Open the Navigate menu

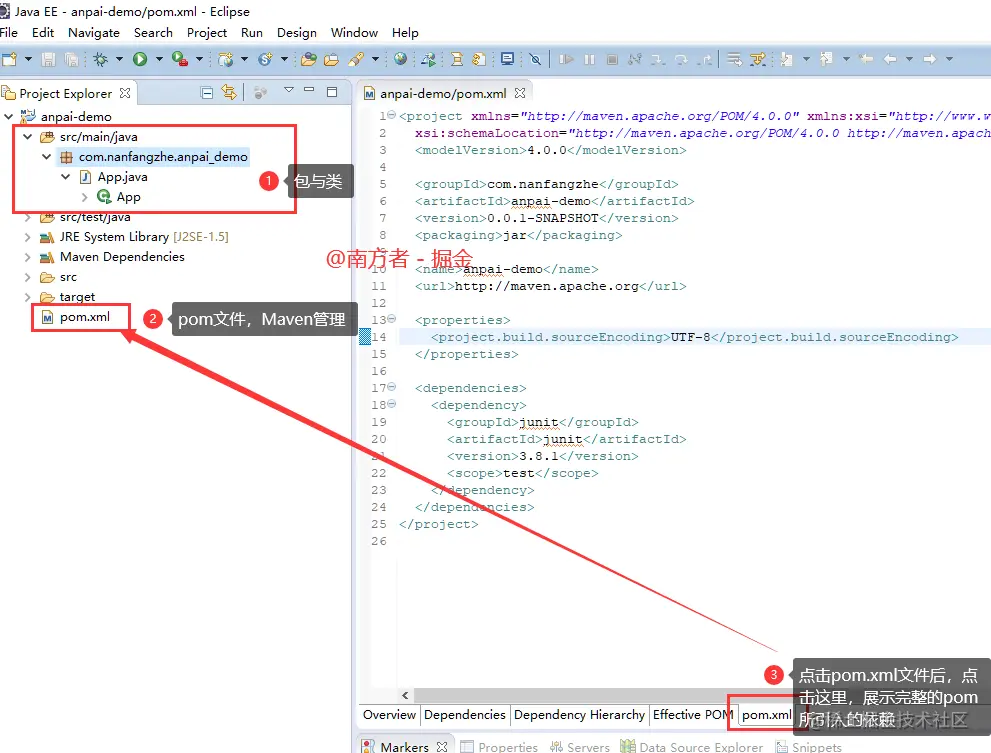[94, 33]
